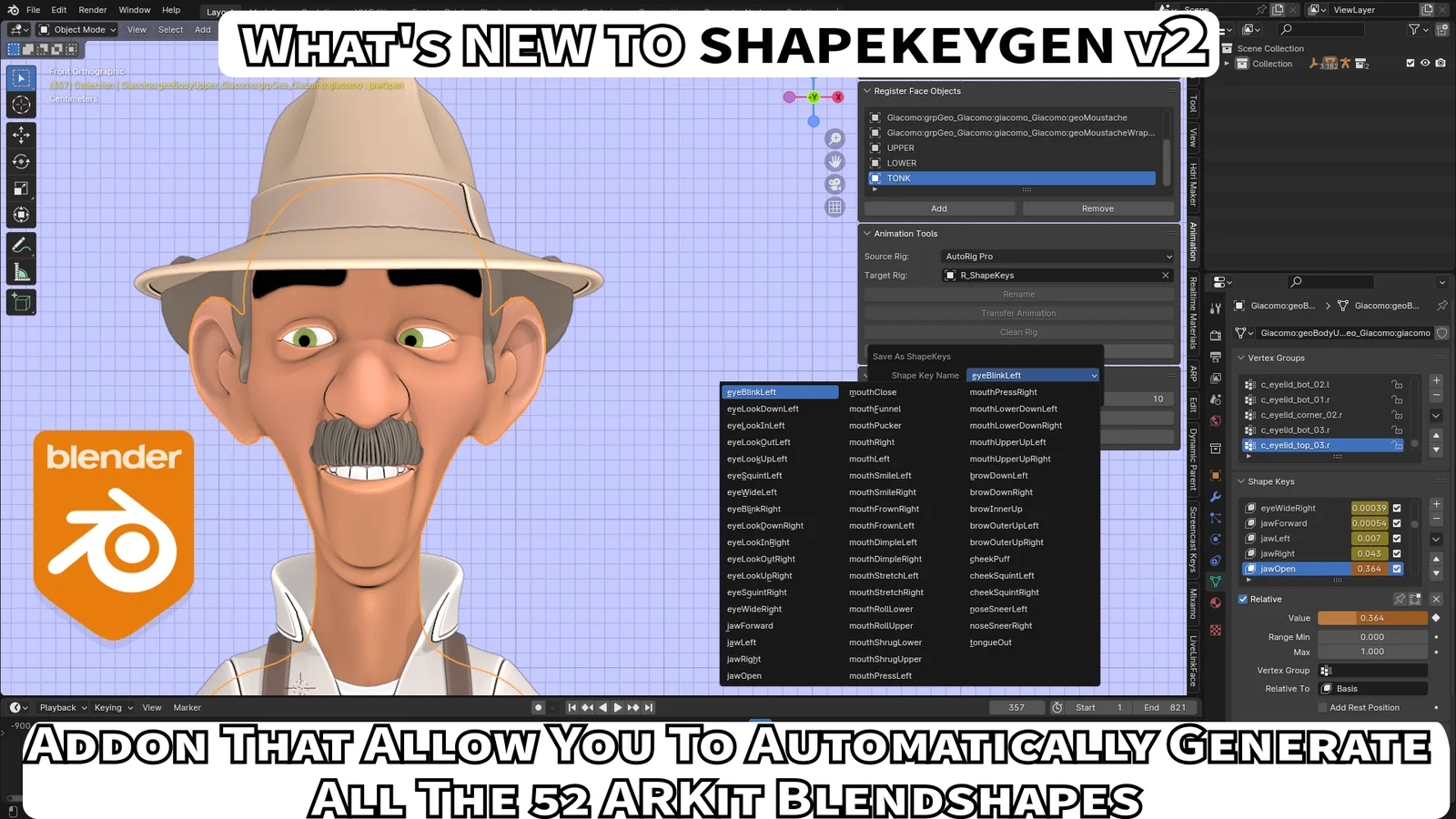Click the Add button under Register Face Objects
This screenshot has width=1456, height=819.
pos(939,207)
